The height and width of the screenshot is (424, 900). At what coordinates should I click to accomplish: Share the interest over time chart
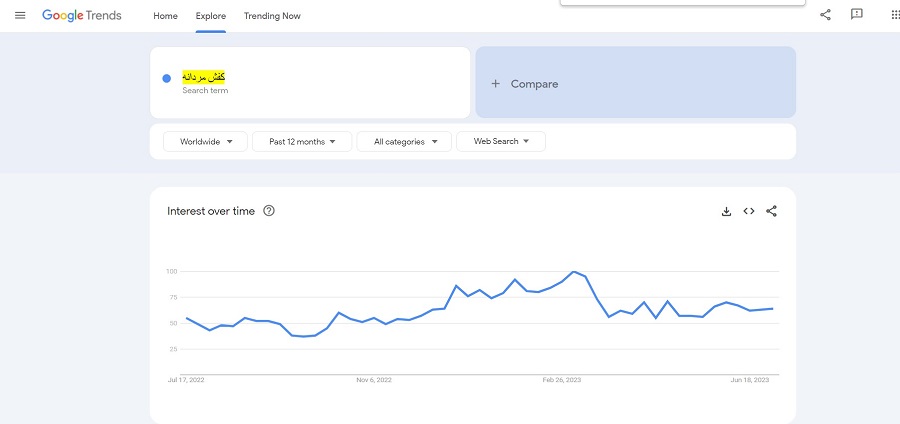point(771,211)
